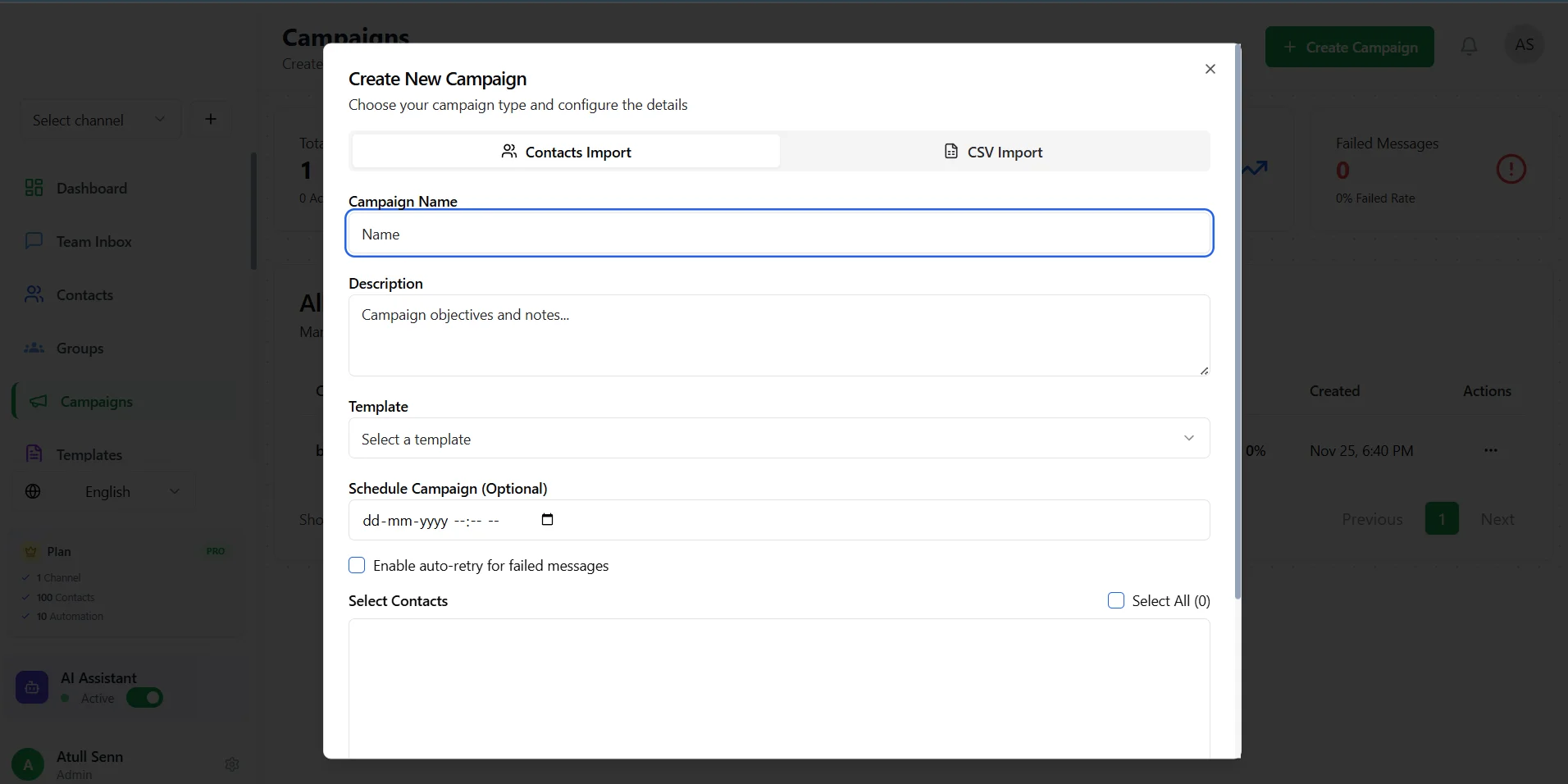Close the Create New Campaign dialog
This screenshot has width=1568, height=784.
coord(1210,69)
